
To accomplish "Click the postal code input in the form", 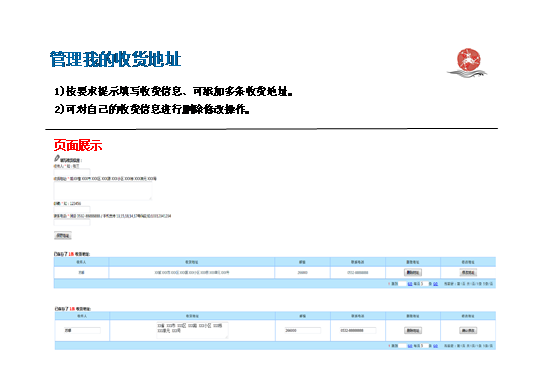I will [x=72, y=209].
